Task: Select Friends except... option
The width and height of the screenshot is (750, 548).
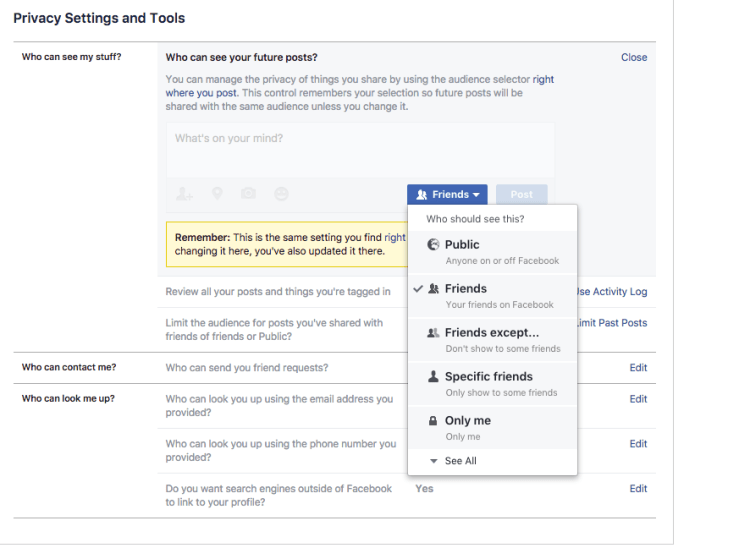Action: (x=492, y=339)
